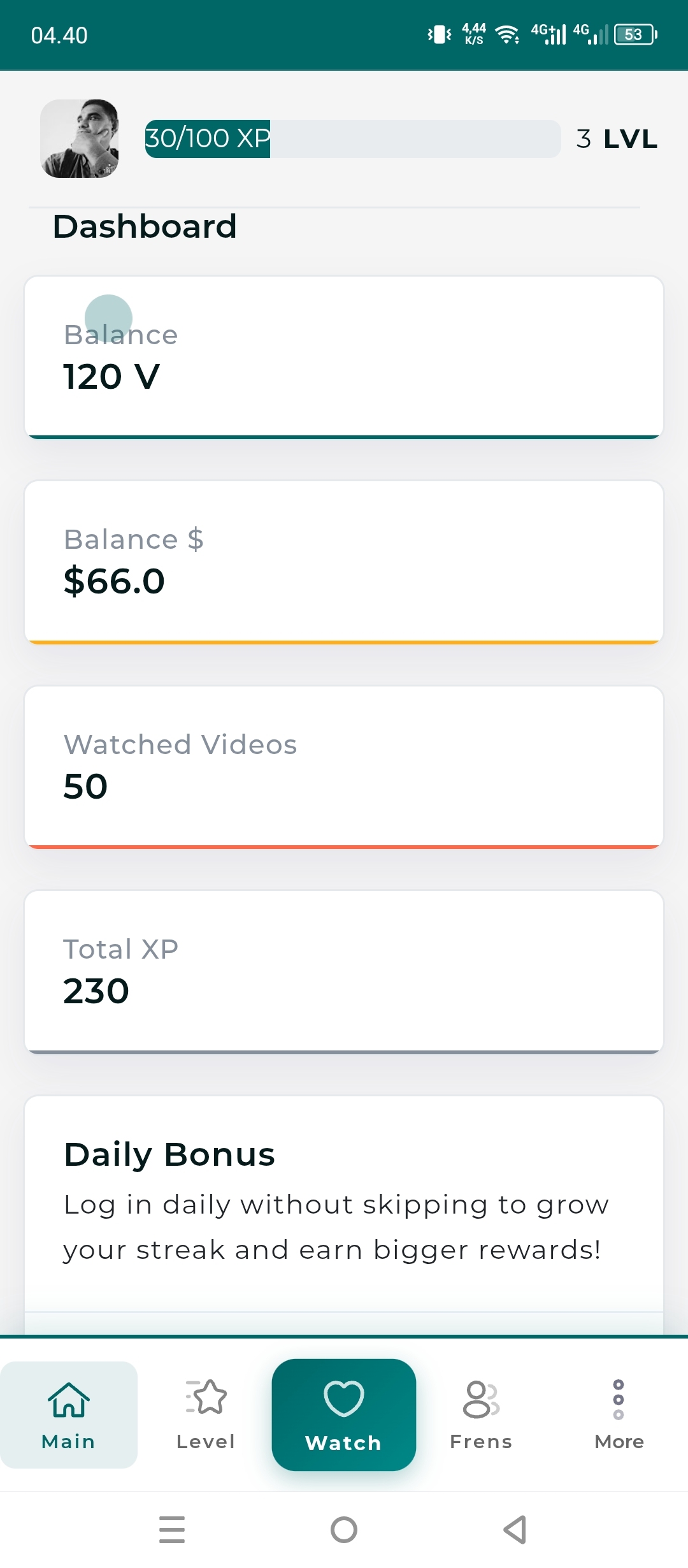Open the Balance $ 66.0 card

click(x=344, y=562)
